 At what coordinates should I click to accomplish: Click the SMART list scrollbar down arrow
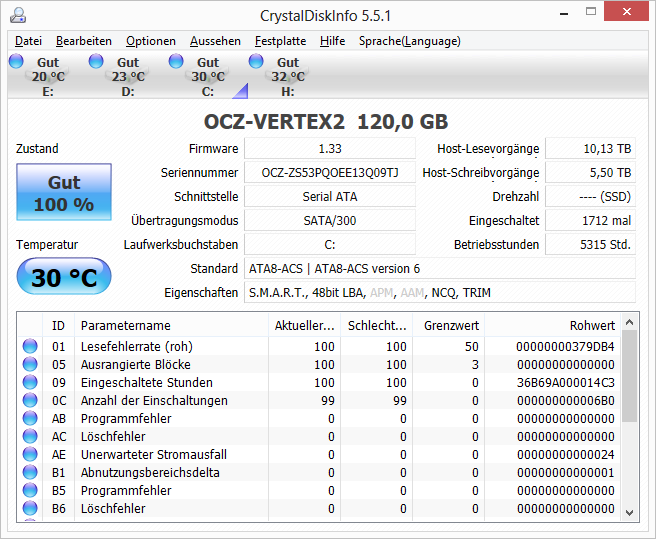click(629, 513)
